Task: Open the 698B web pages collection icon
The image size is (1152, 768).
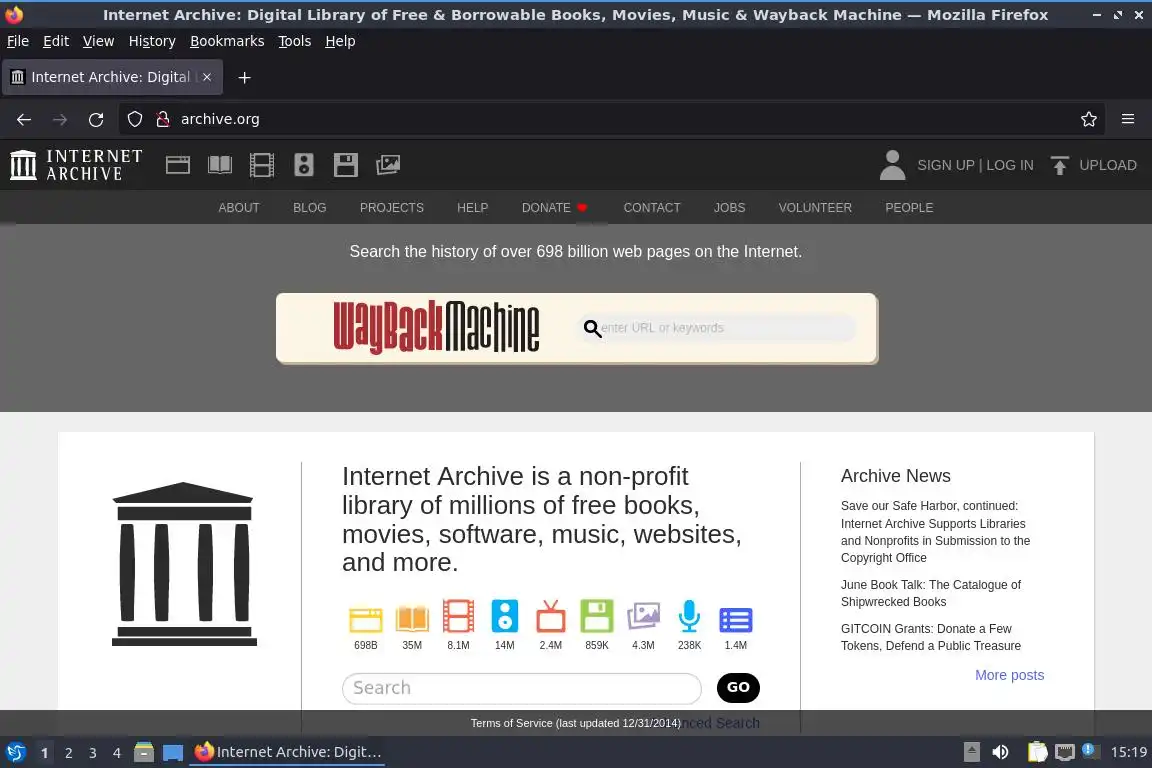Action: (x=365, y=620)
